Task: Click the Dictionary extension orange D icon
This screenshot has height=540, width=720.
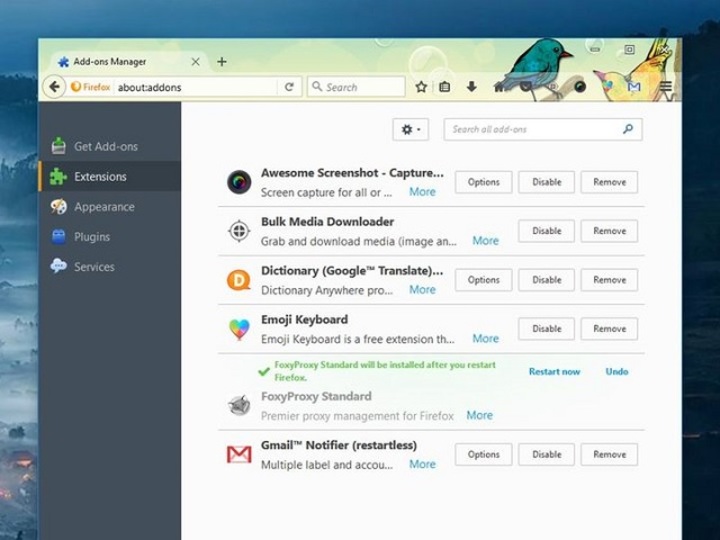Action: click(x=239, y=280)
